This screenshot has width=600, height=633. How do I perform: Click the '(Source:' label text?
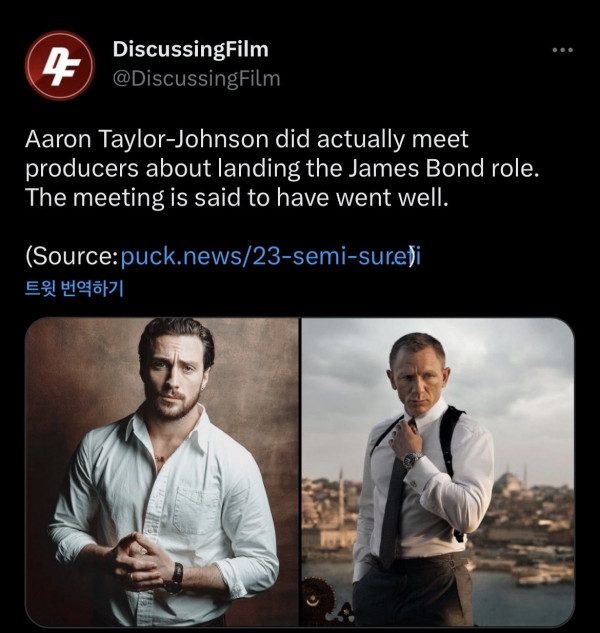(x=71, y=256)
